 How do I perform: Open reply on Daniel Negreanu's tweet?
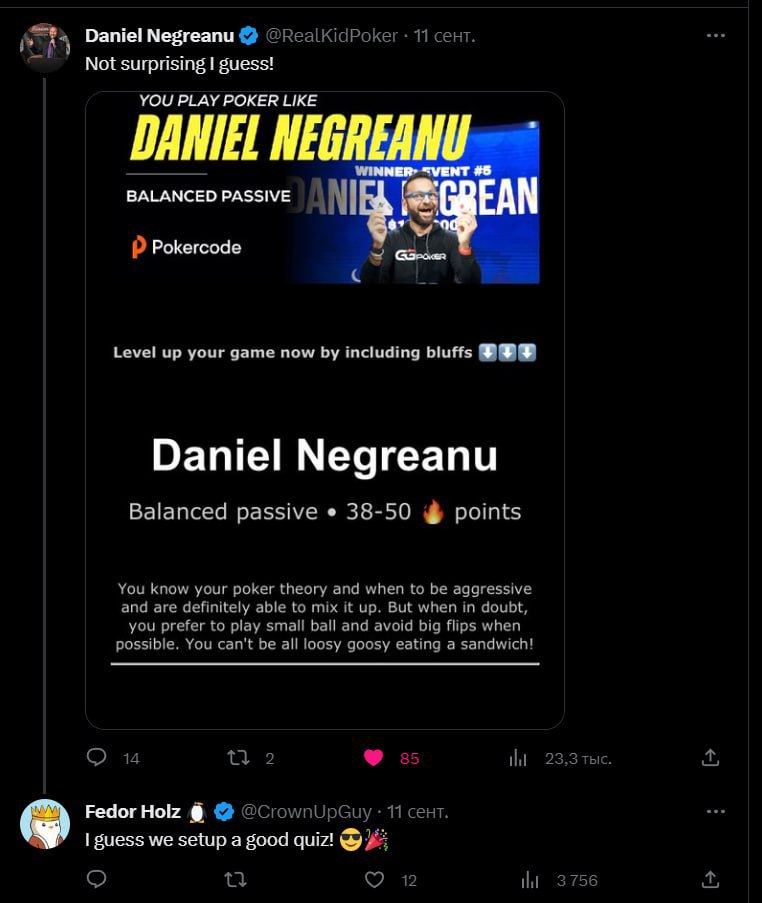point(96,757)
